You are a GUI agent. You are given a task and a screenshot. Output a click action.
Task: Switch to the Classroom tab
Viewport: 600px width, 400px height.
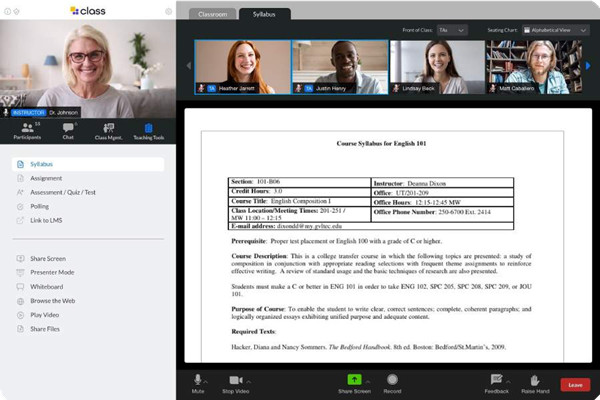[212, 14]
